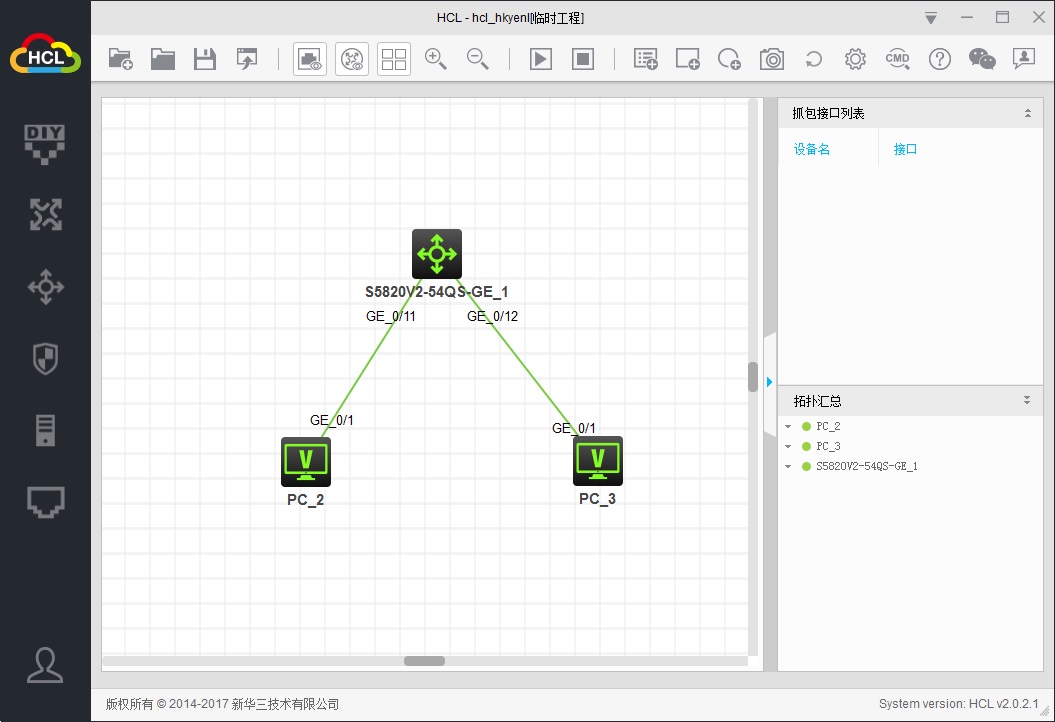Viewport: 1055px width, 722px height.
Task: Toggle the show device names button
Action: [x=352, y=59]
